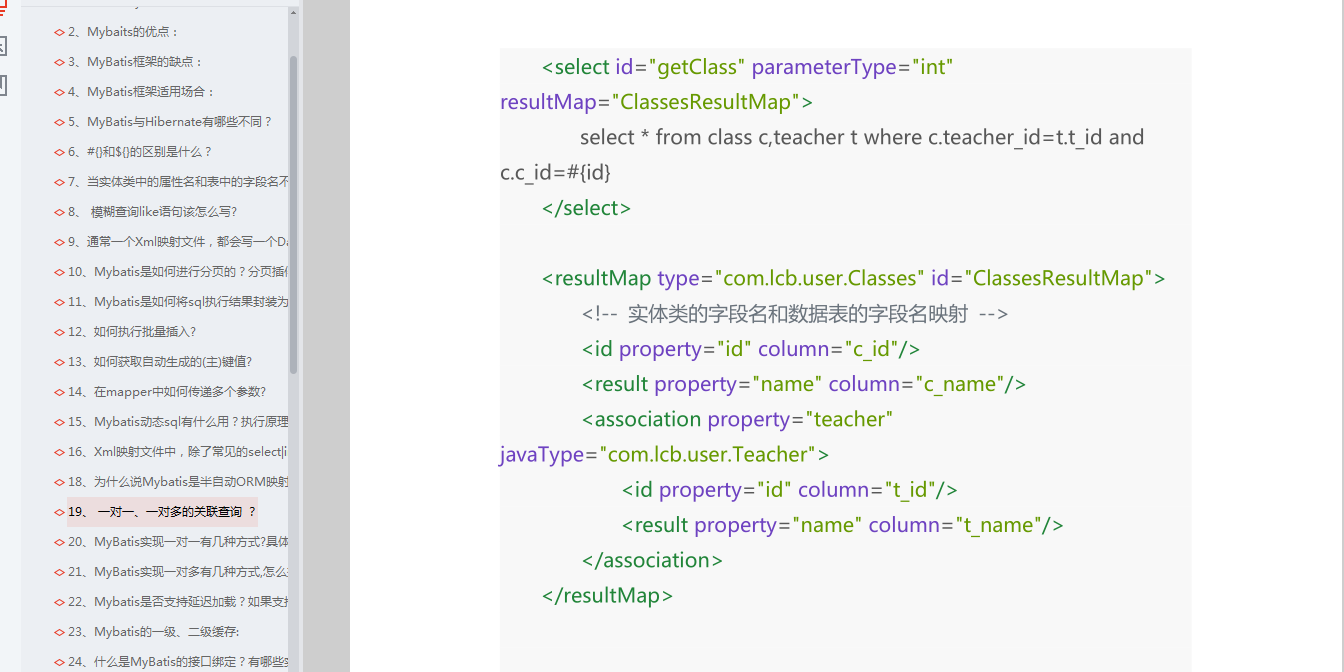Select bookmark "16、Xml映射文件中"
This screenshot has width=1344, height=672.
pyautogui.click(x=178, y=452)
